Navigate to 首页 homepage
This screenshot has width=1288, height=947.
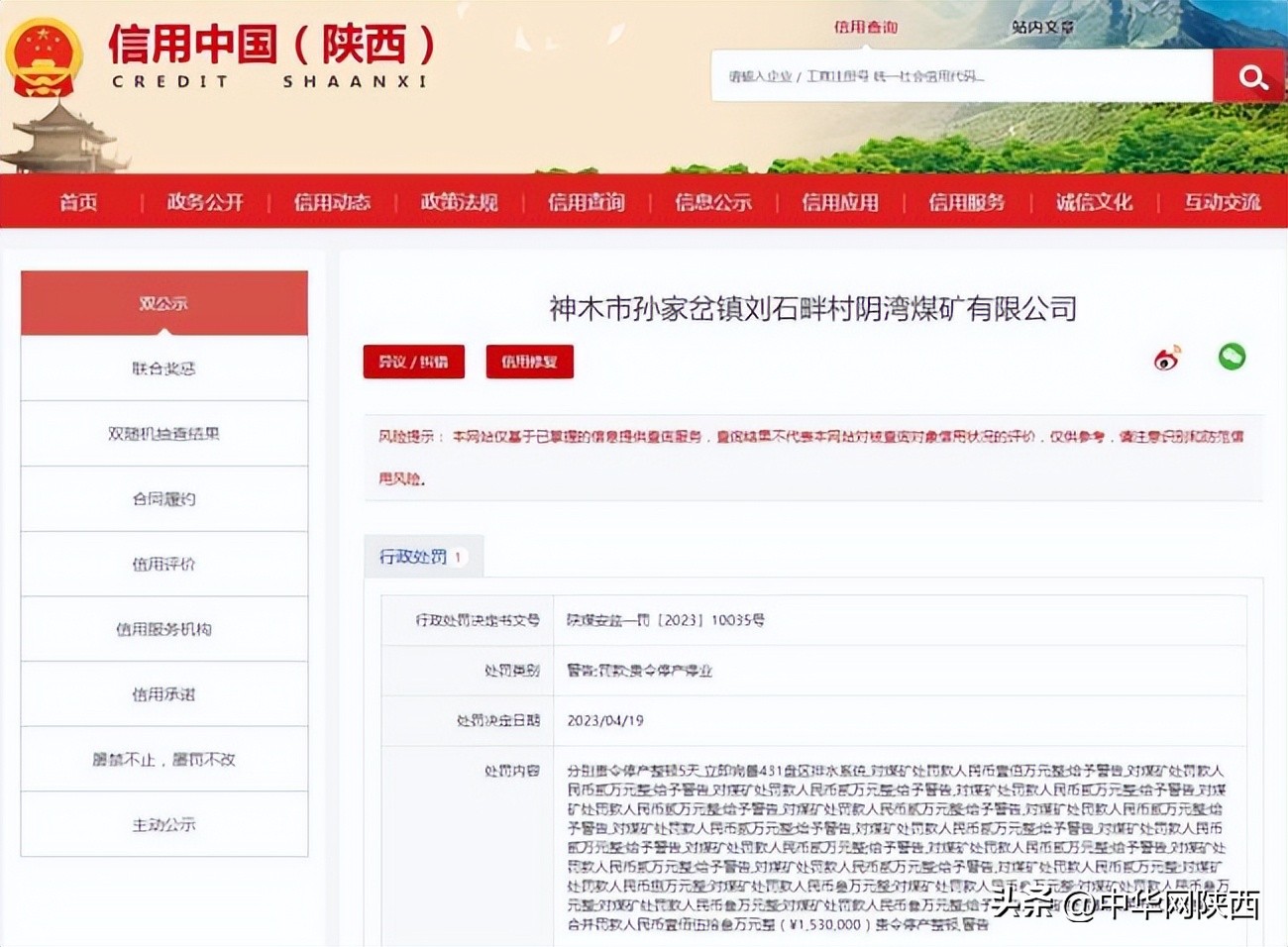[x=78, y=202]
